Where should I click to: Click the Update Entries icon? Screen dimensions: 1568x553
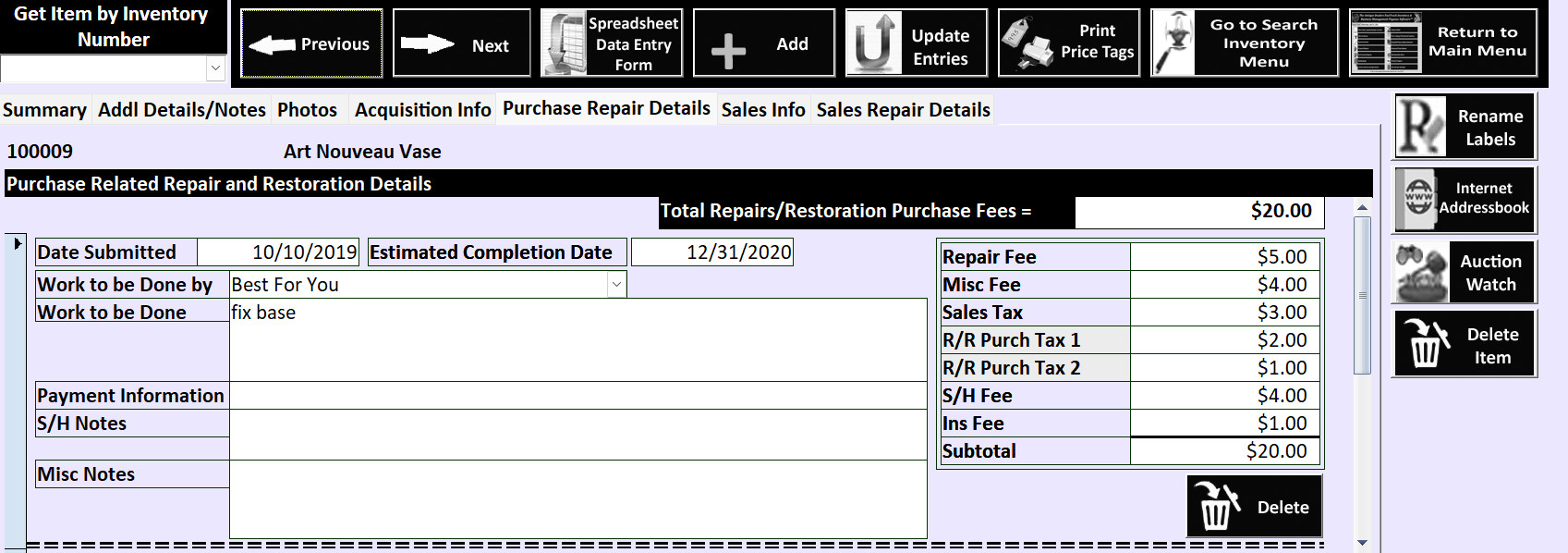pyautogui.click(x=873, y=43)
